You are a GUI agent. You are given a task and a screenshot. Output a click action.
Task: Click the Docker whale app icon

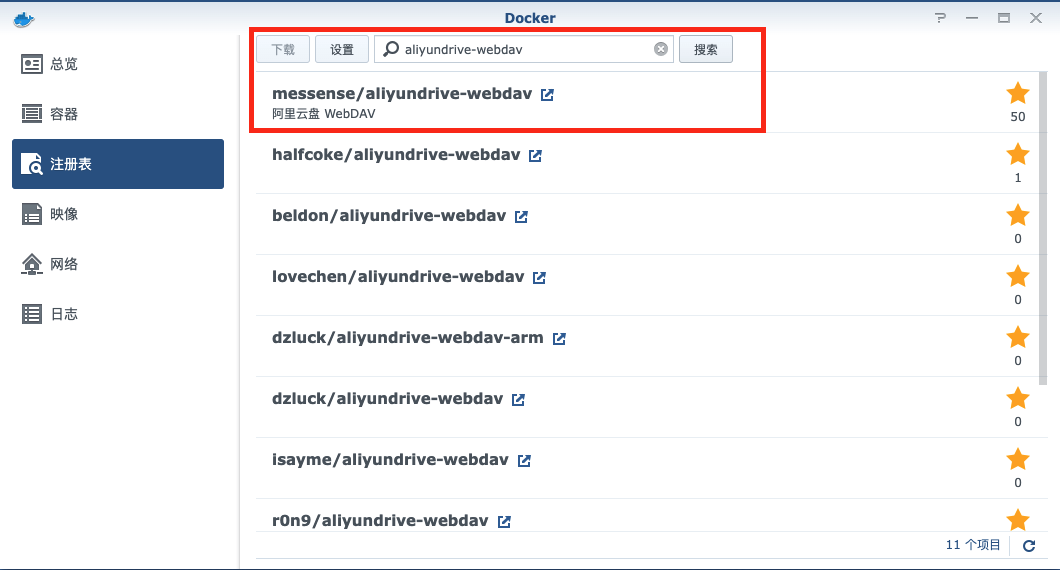point(24,19)
